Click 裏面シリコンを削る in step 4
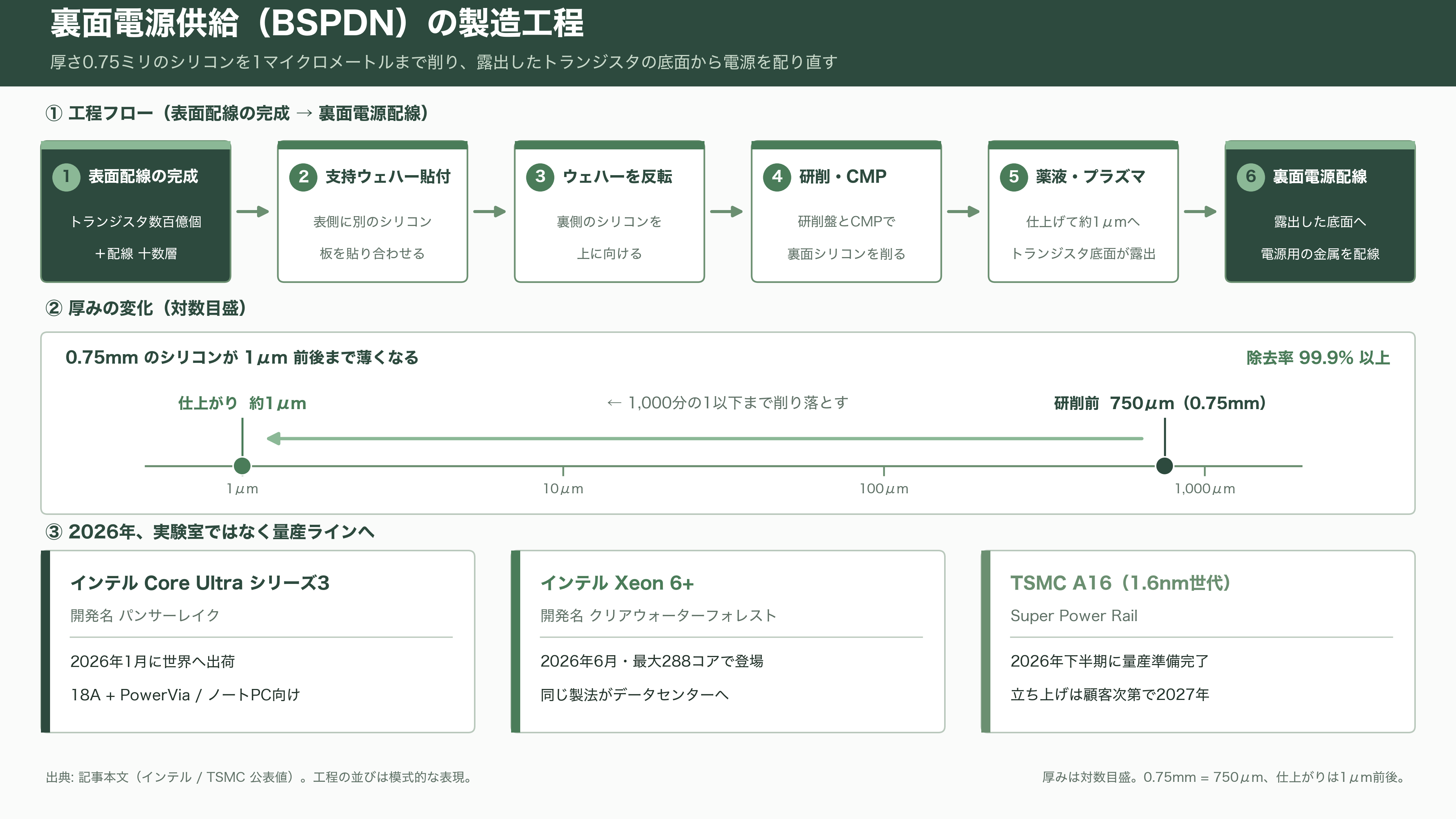Image resolution: width=1456 pixels, height=819 pixels. pos(846,254)
